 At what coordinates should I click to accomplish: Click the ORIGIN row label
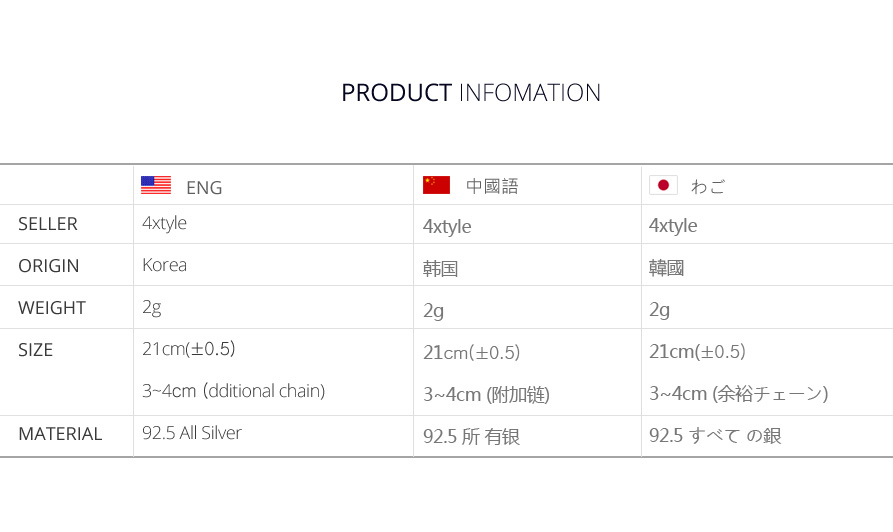[x=49, y=266]
